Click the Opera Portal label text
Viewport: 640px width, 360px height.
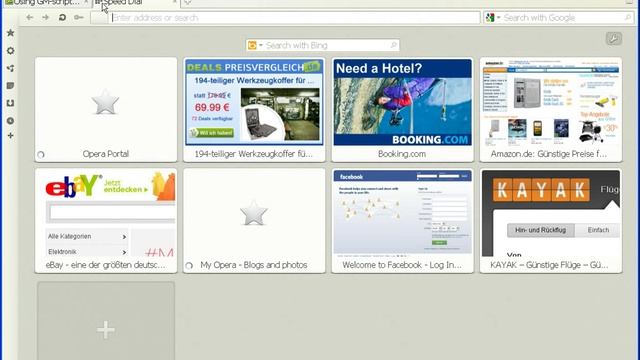pos(106,154)
